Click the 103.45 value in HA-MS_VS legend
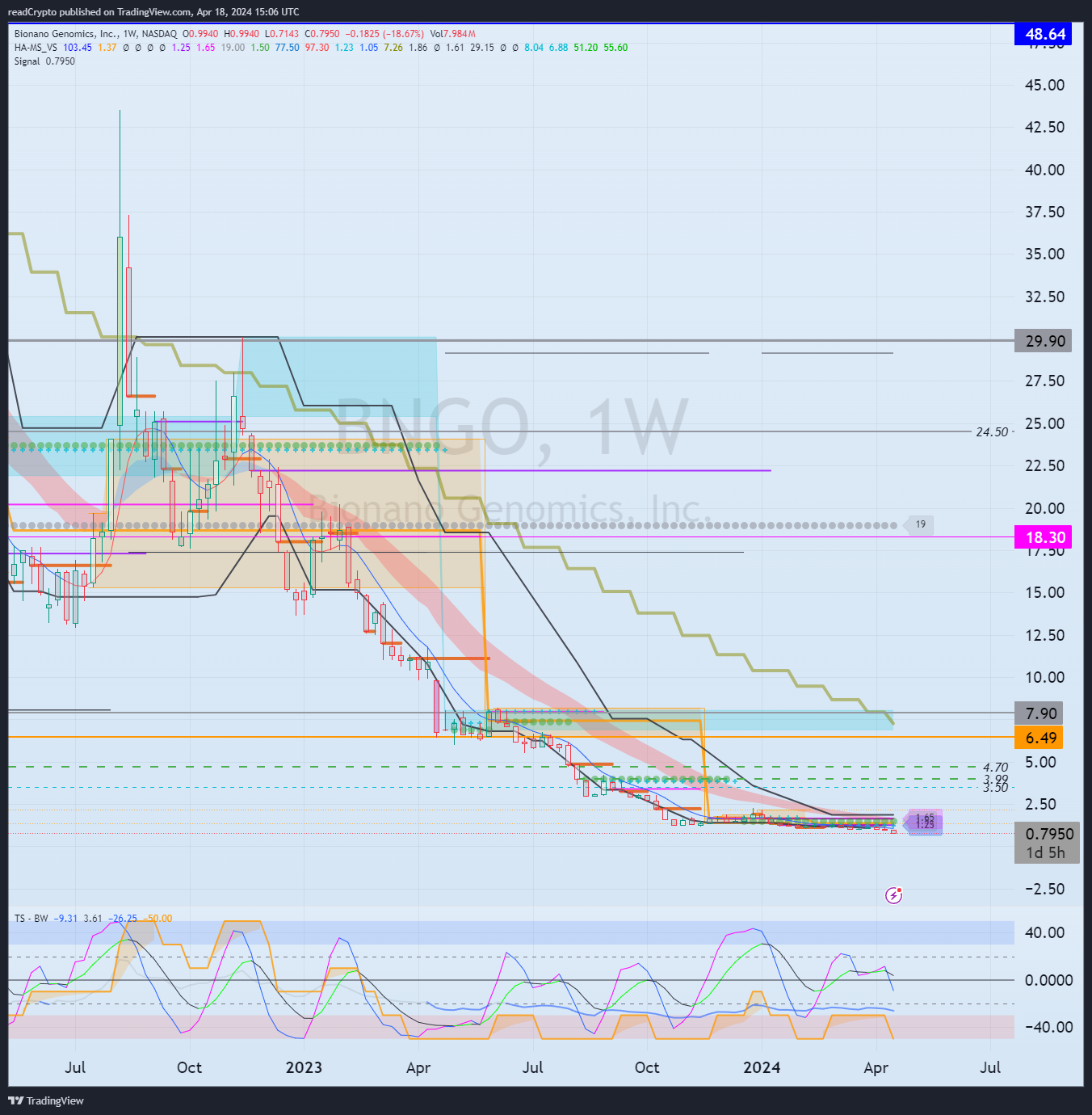 [78, 48]
